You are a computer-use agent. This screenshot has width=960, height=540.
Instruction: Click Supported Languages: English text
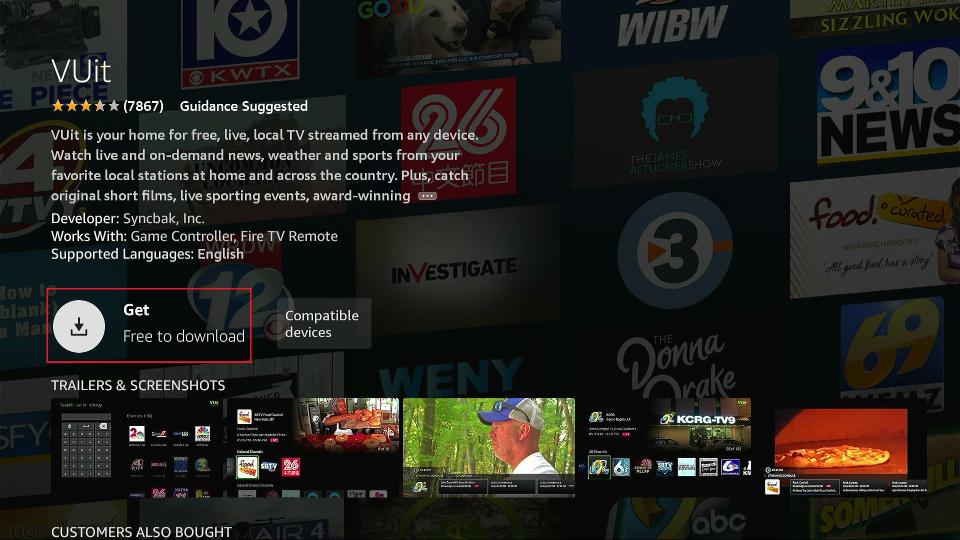(147, 253)
